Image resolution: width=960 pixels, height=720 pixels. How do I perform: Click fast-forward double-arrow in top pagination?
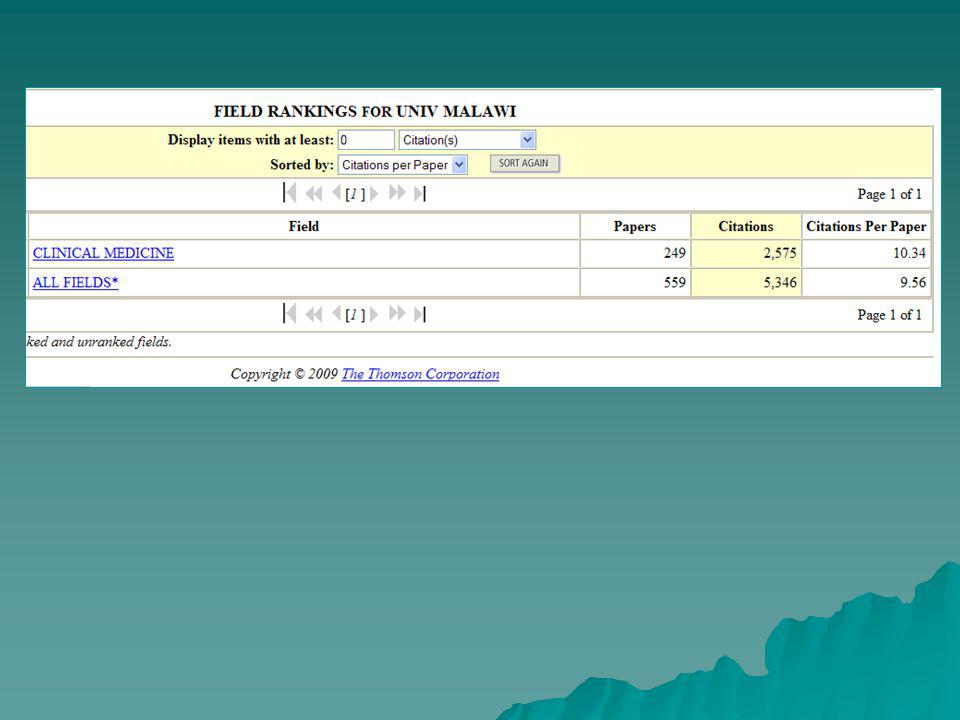[x=397, y=193]
